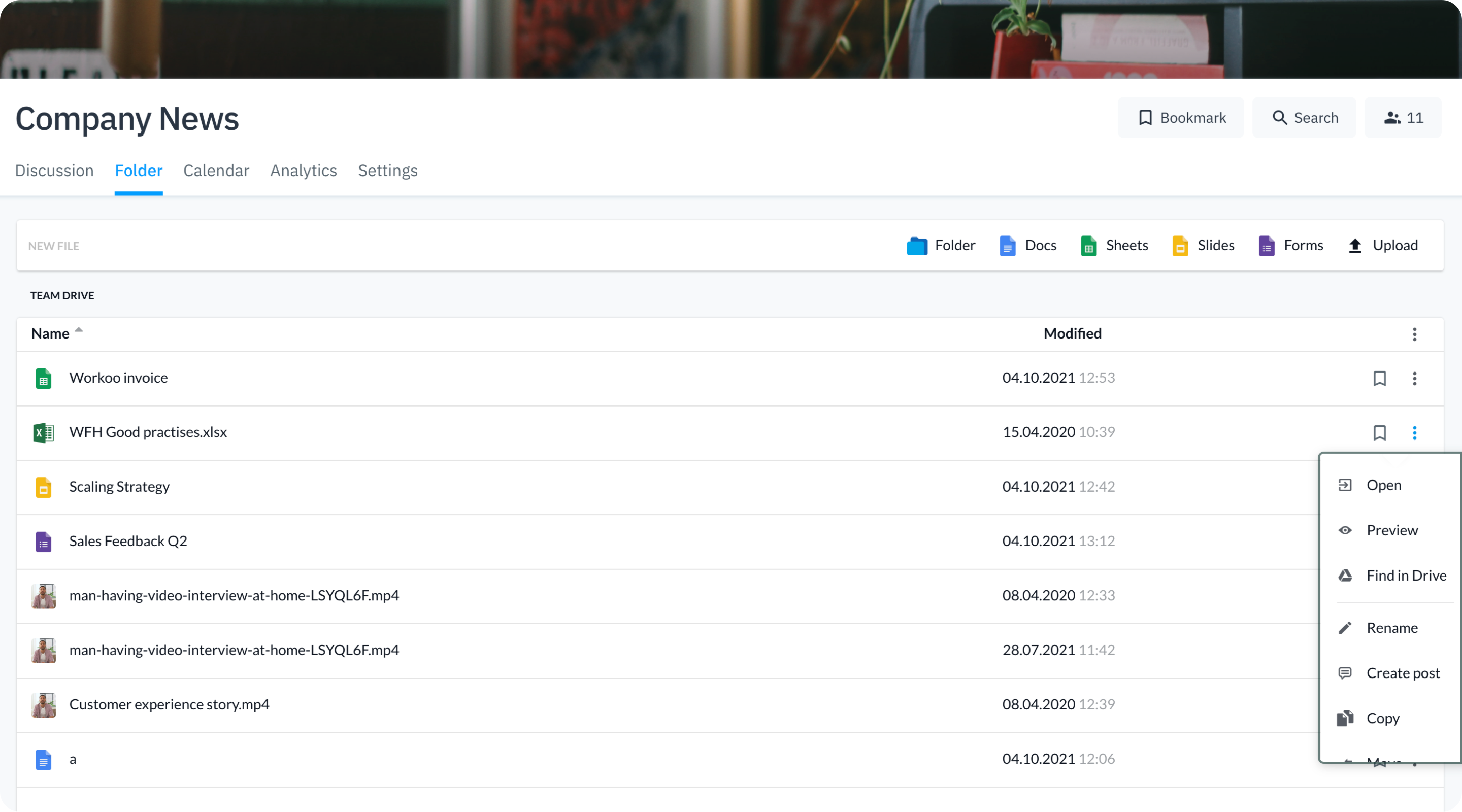Viewport: 1462px width, 812px height.
Task: Click the Find in Drive icon
Action: (1346, 576)
